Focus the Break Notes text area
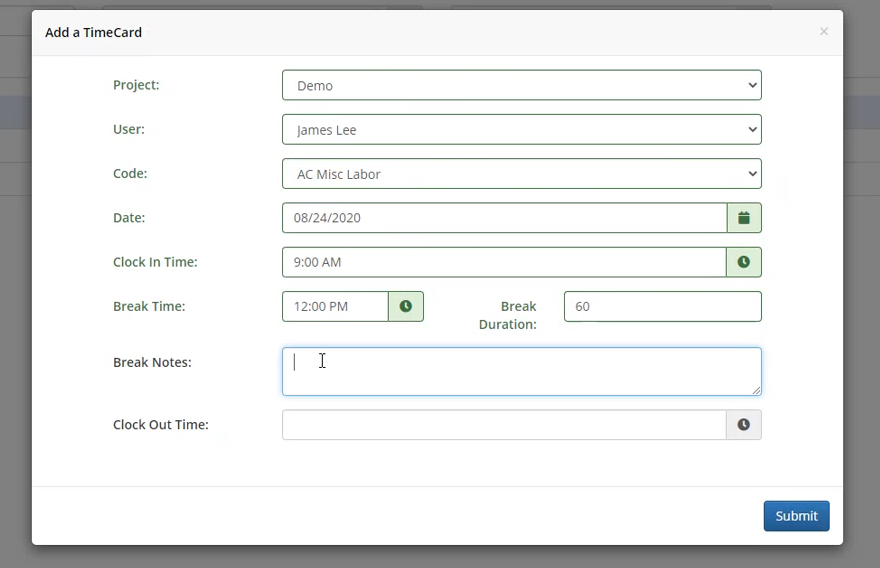 click(521, 372)
